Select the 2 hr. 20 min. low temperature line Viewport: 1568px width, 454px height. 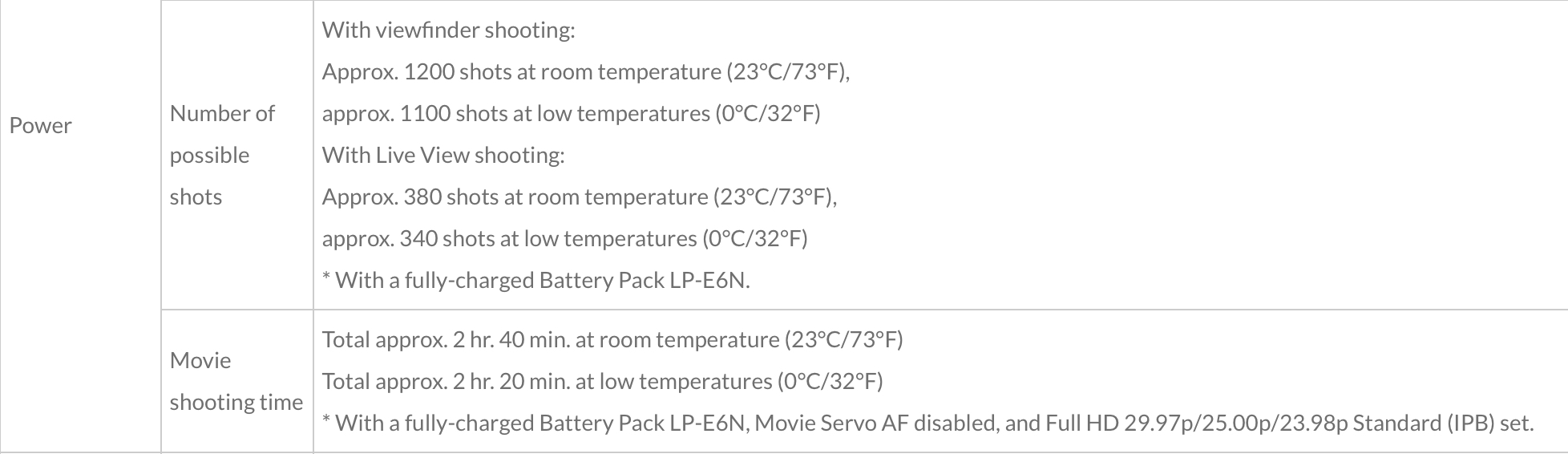(602, 382)
